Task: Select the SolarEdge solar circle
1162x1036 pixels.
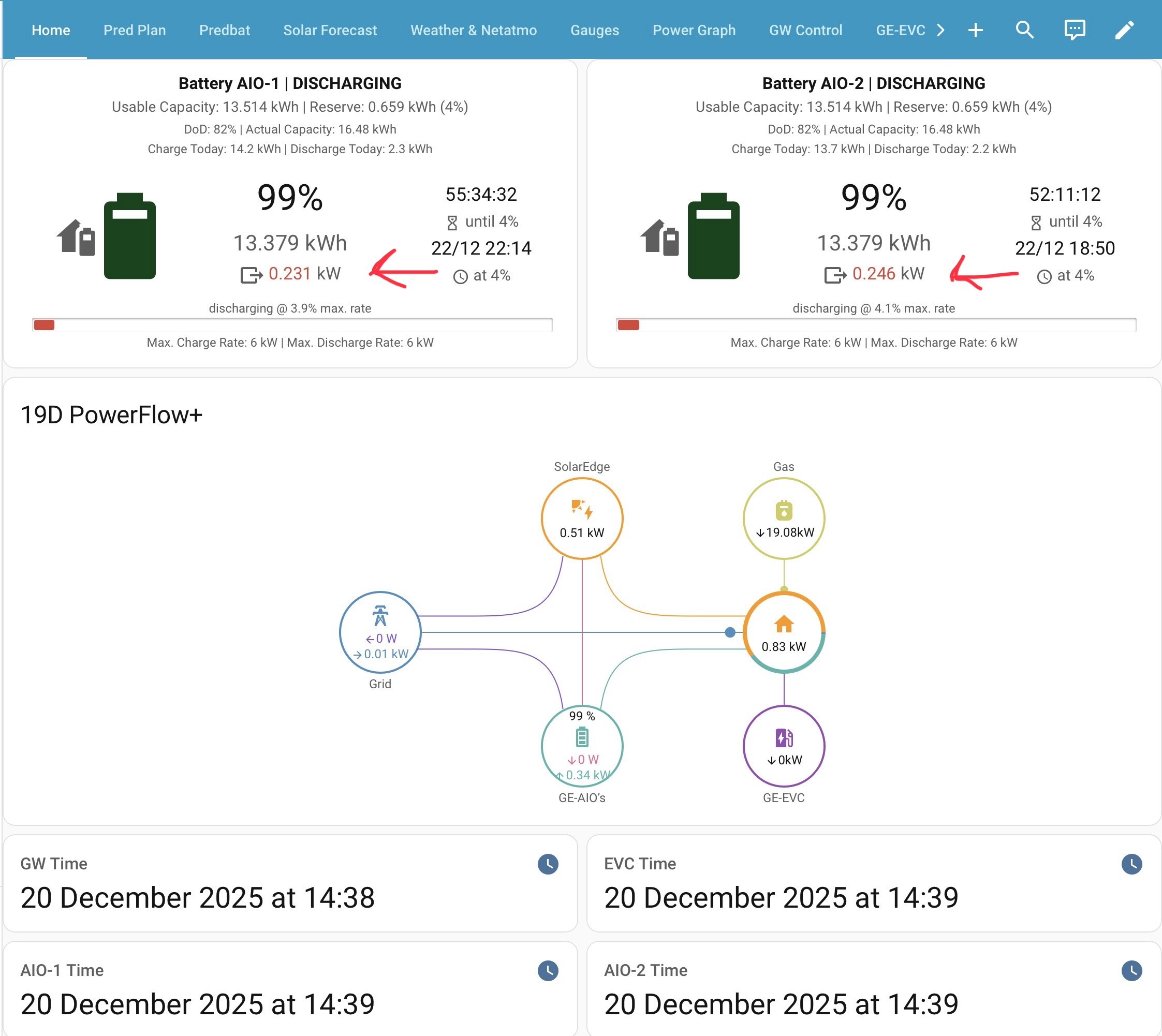Action: [582, 518]
